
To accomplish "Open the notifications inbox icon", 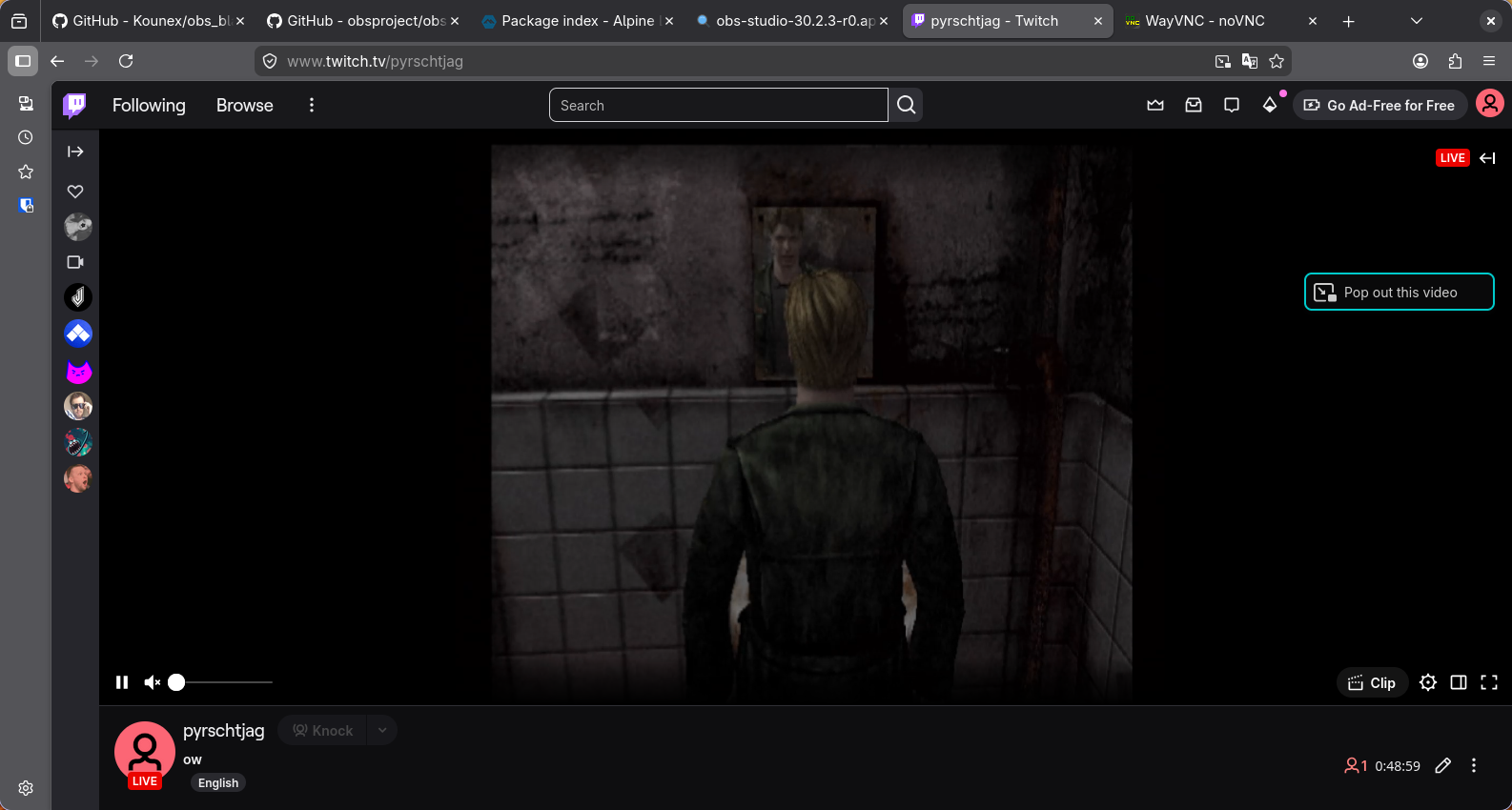I will coord(1194,105).
